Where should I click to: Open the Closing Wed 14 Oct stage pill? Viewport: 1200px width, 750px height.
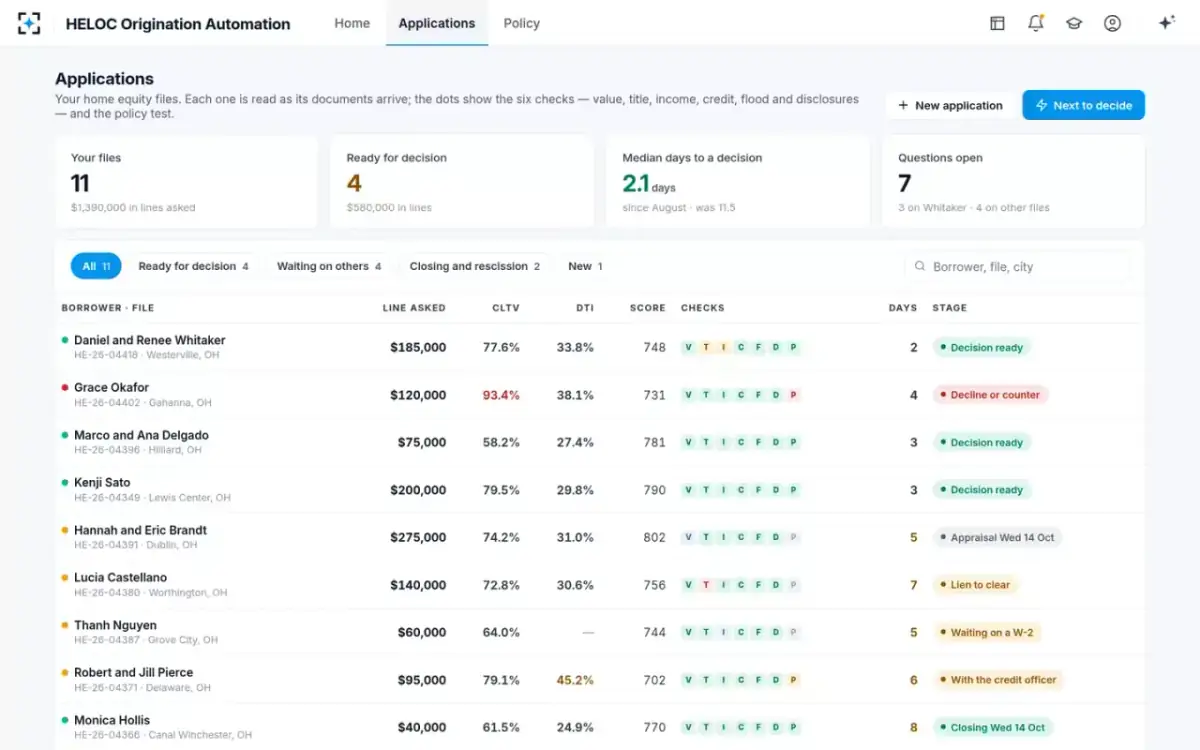[993, 728]
